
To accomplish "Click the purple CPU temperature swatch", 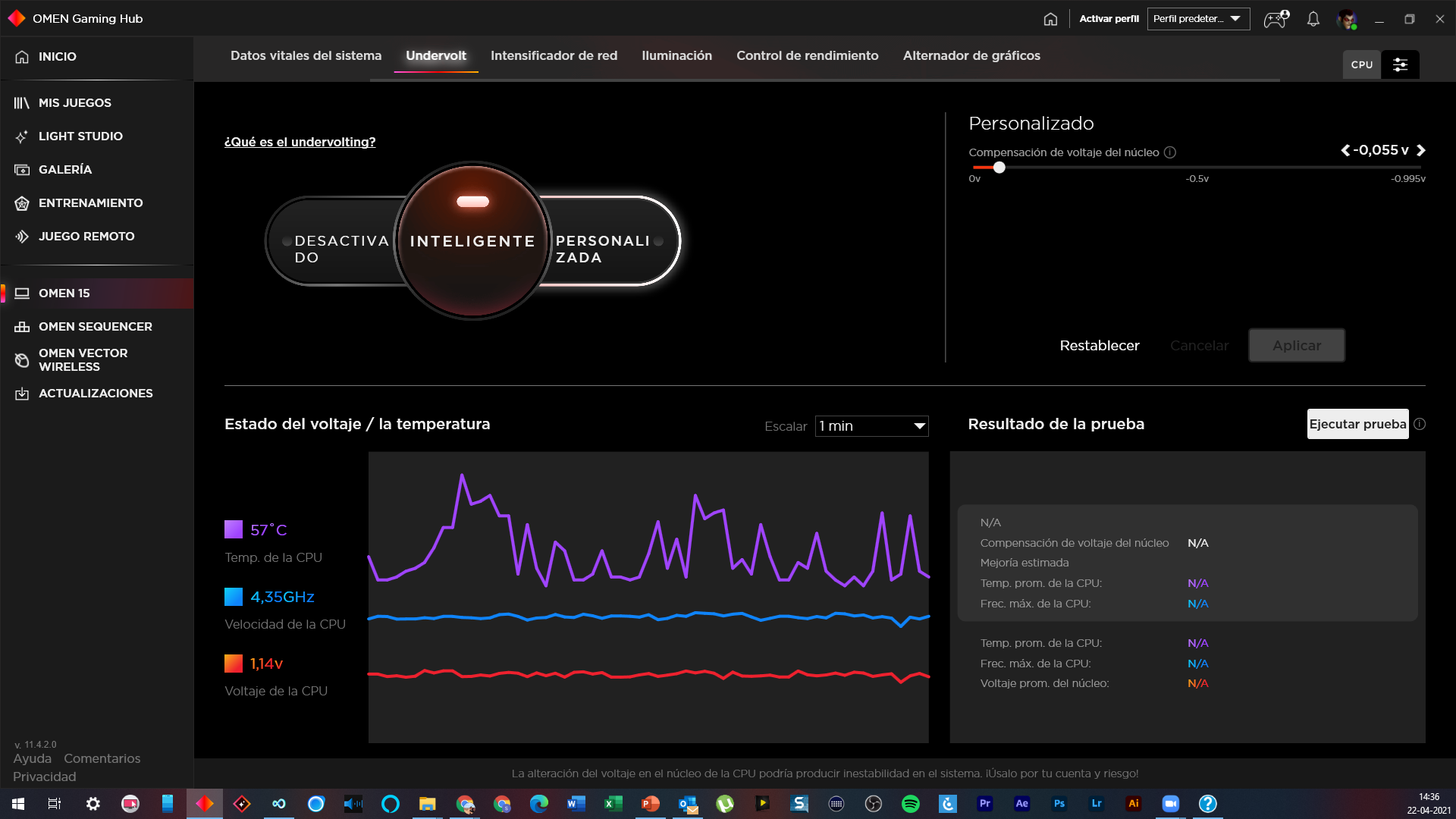I will pyautogui.click(x=234, y=529).
